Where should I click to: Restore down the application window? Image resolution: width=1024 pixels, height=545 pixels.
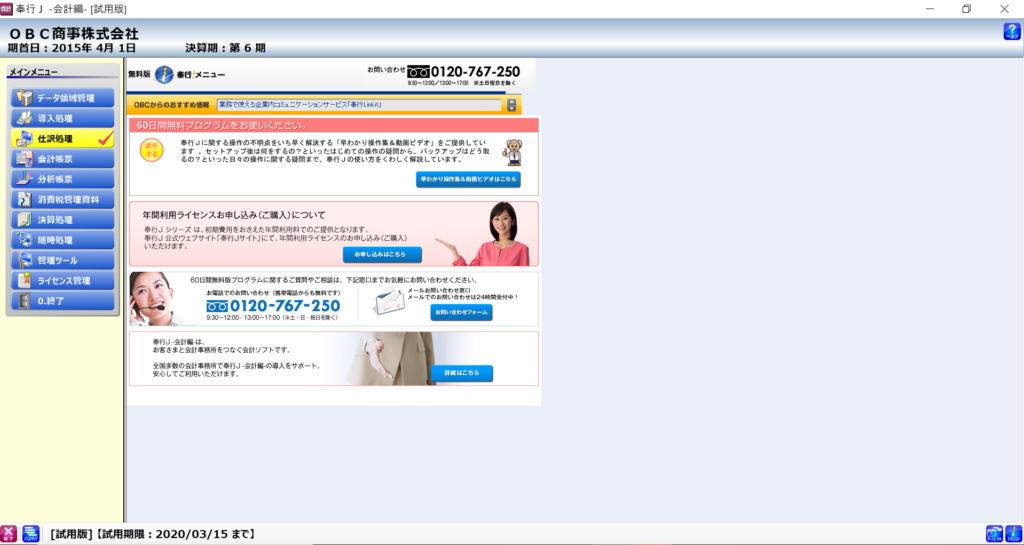pos(967,9)
